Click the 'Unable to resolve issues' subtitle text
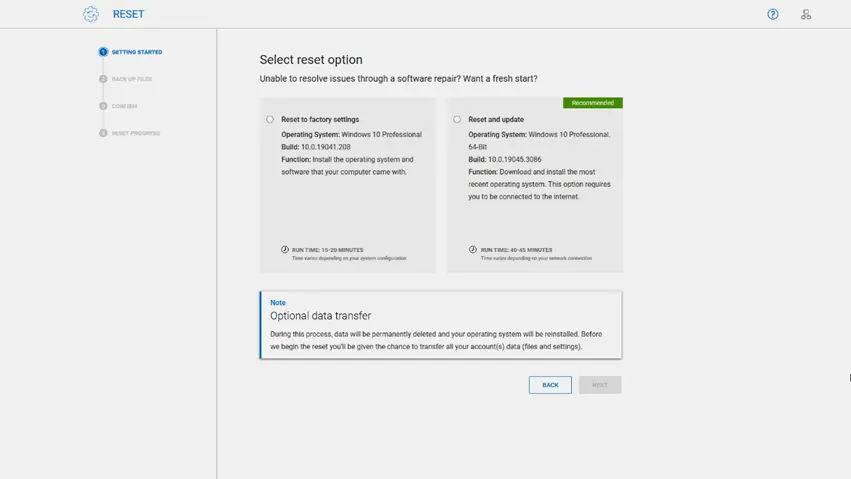The height and width of the screenshot is (479, 851). click(x=398, y=79)
